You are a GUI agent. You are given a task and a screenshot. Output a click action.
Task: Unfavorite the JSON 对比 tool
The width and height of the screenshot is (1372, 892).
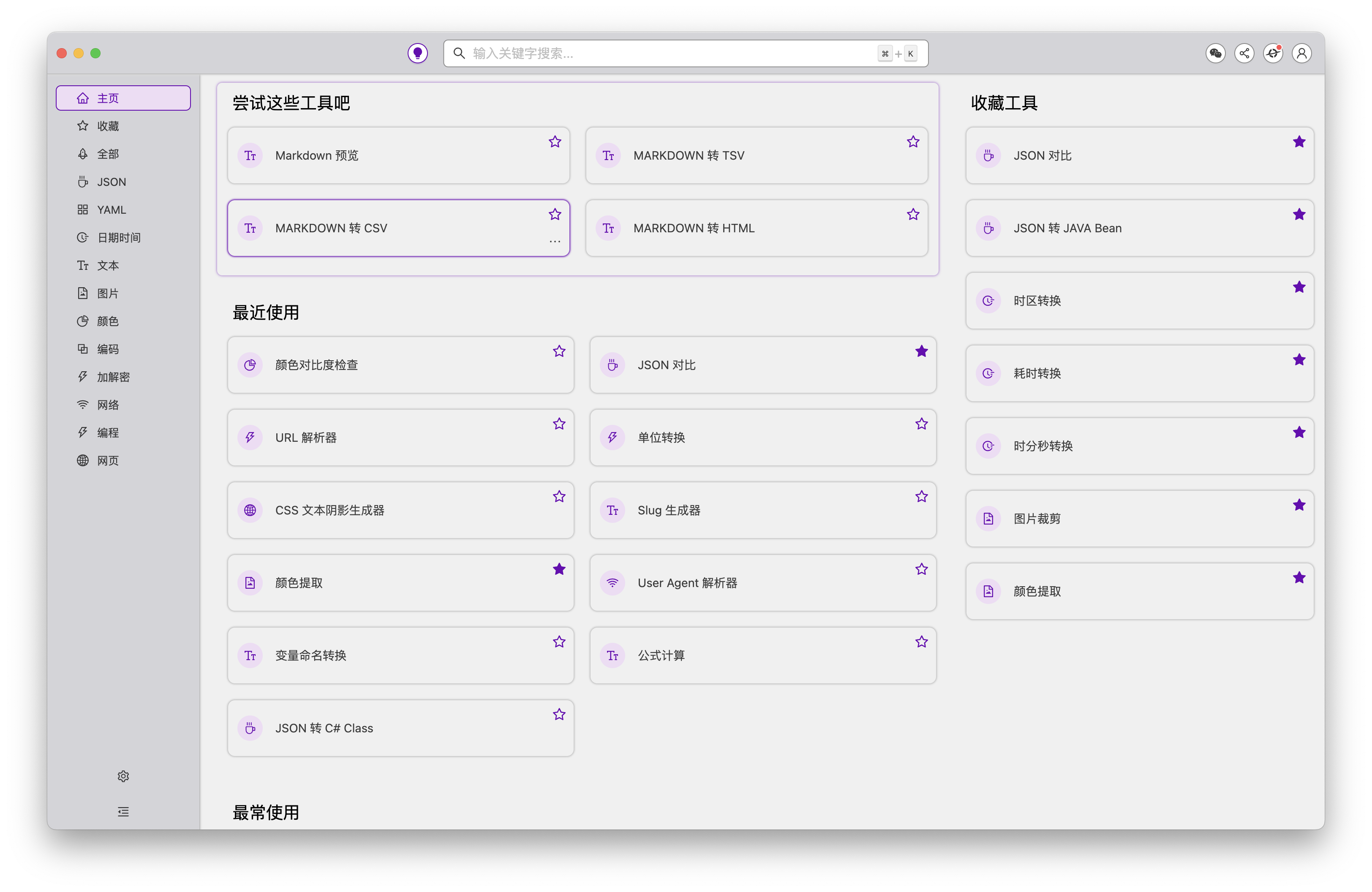[x=921, y=351]
